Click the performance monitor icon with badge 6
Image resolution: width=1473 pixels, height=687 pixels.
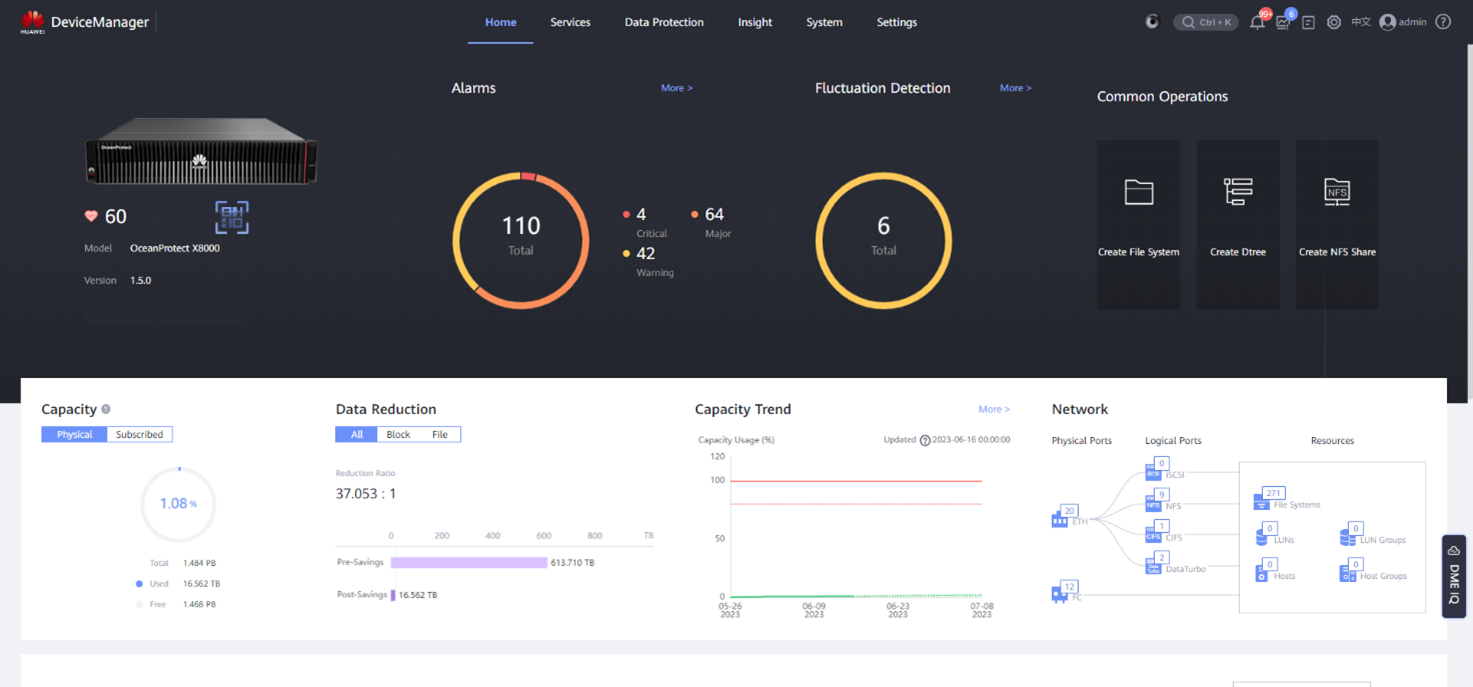1283,22
